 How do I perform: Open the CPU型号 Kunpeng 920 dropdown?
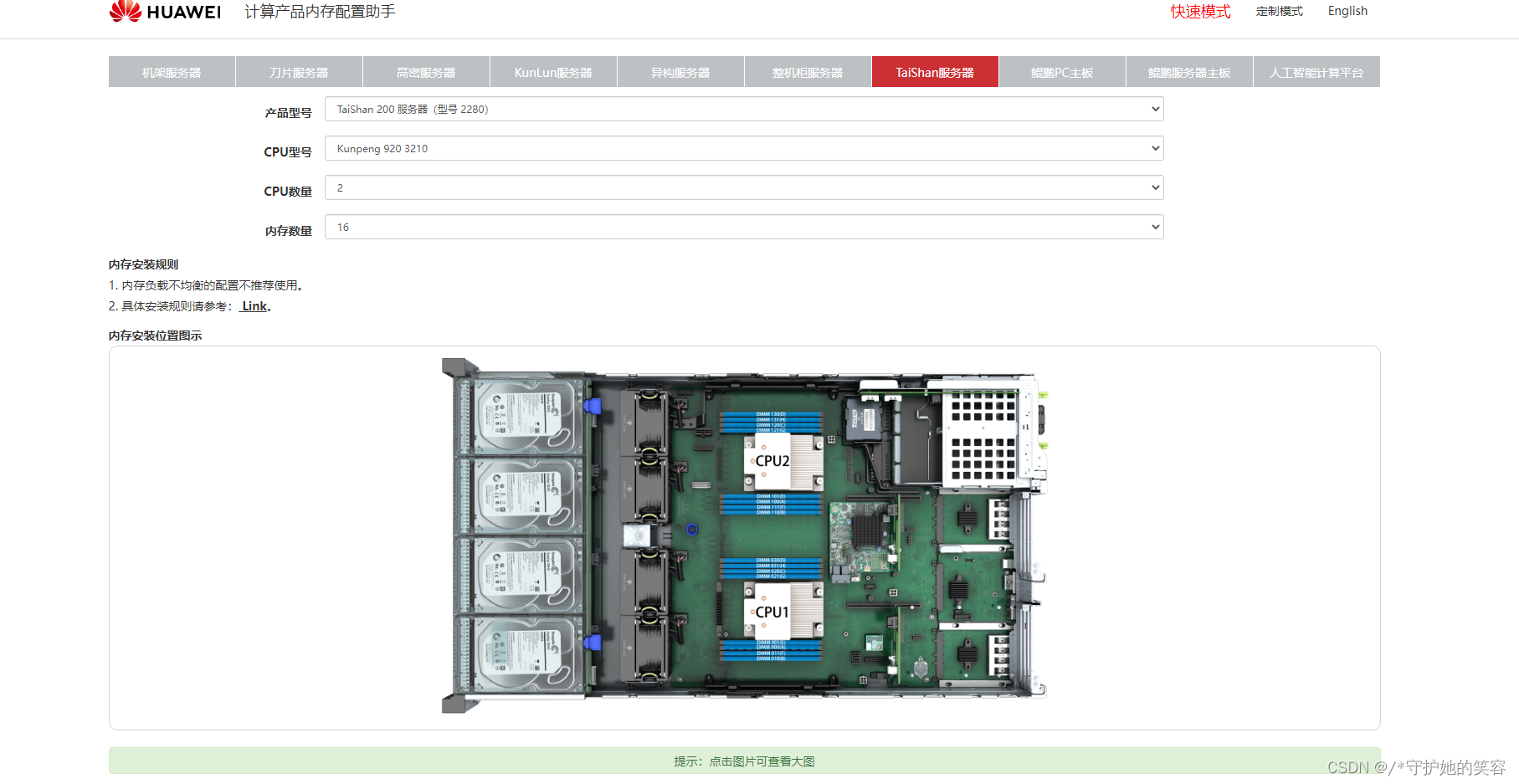click(744, 148)
